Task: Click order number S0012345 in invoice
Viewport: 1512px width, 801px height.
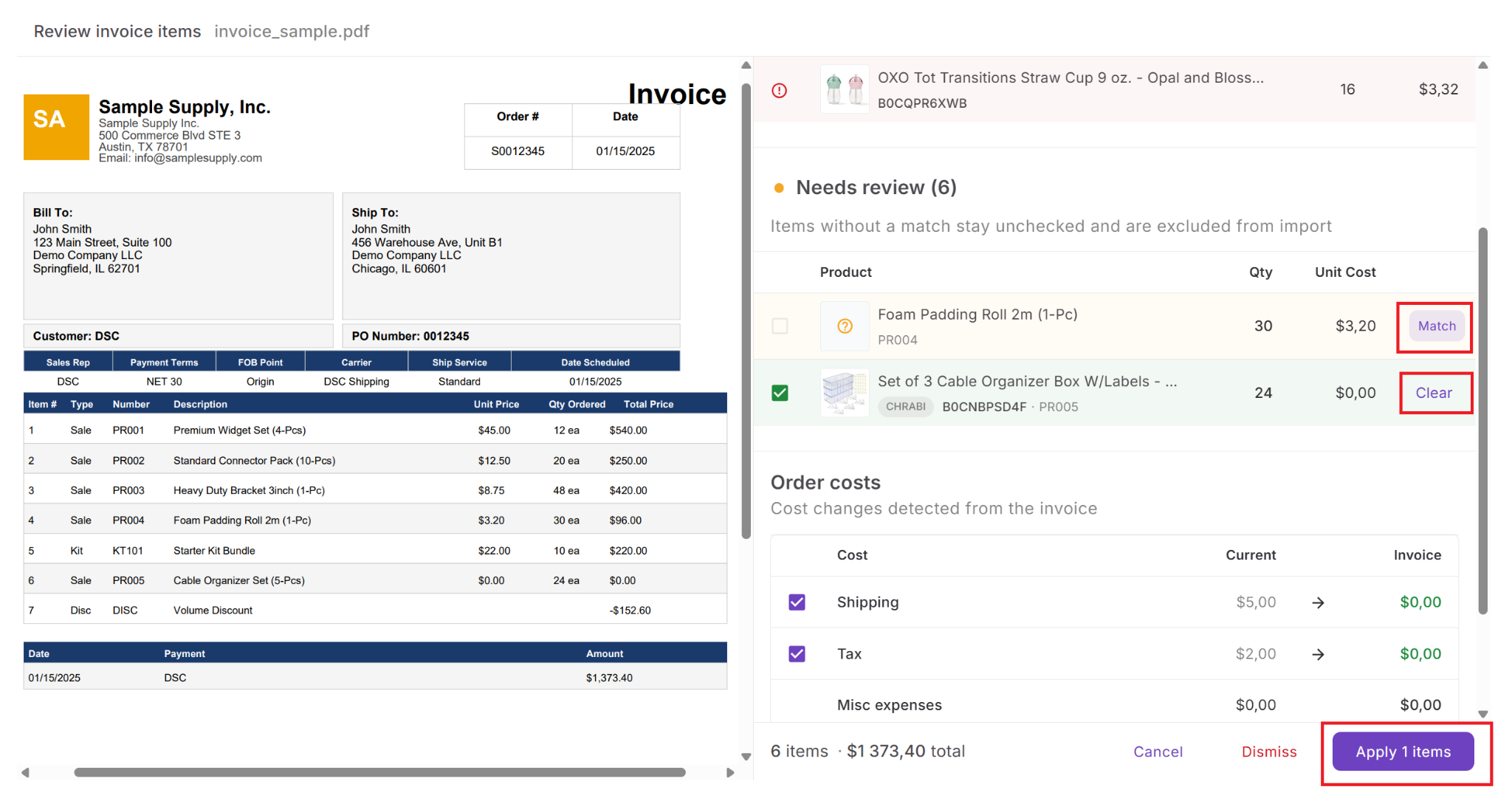Action: tap(518, 151)
